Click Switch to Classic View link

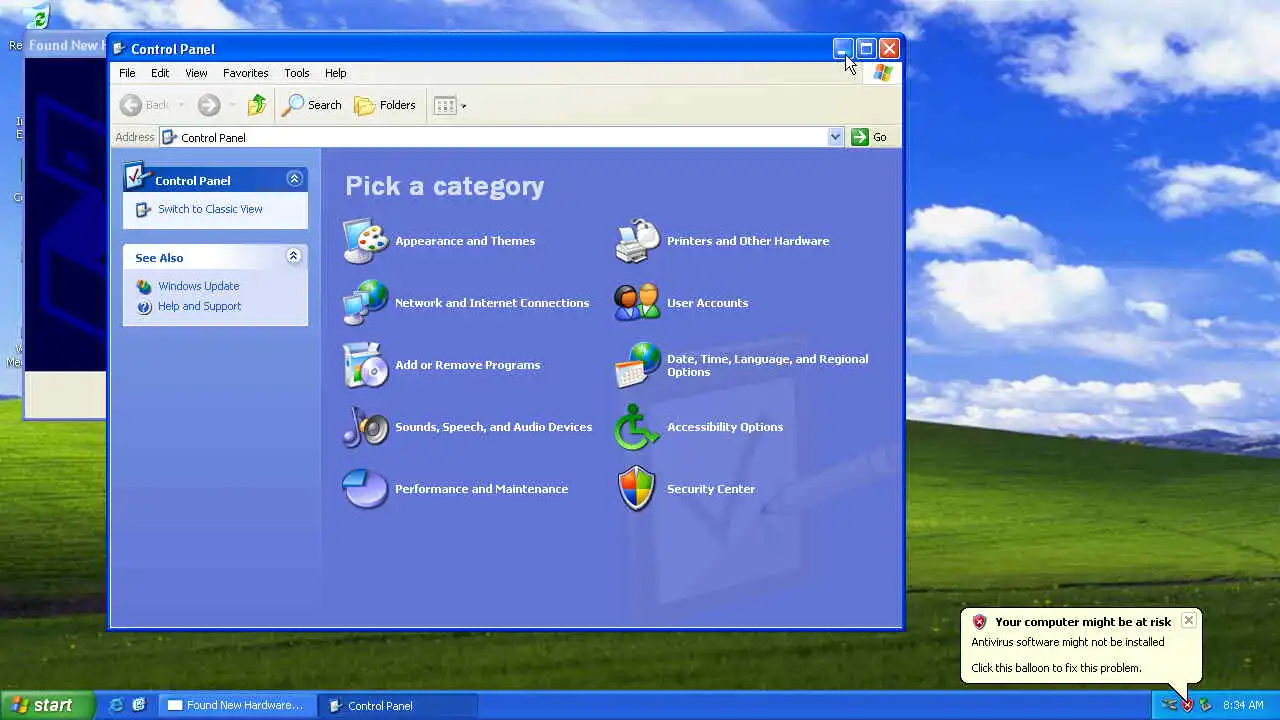(x=210, y=209)
